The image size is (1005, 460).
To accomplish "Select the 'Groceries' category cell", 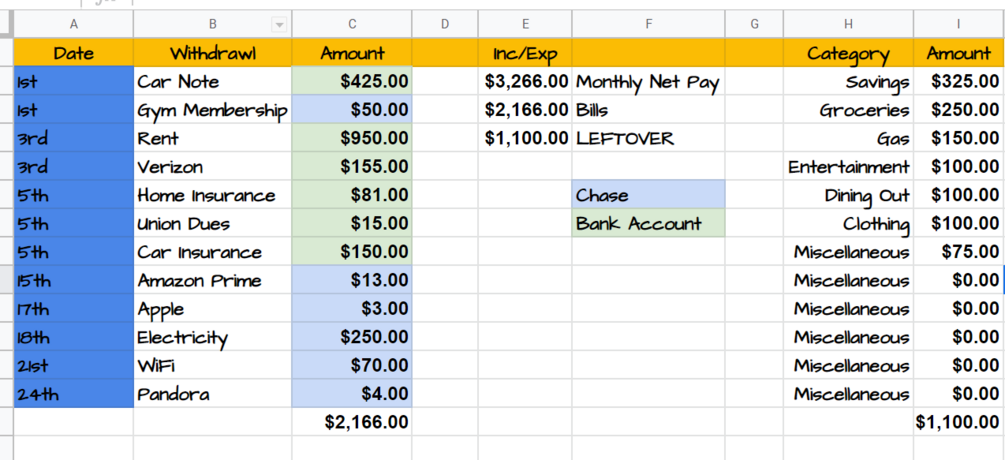I will pyautogui.click(x=849, y=110).
